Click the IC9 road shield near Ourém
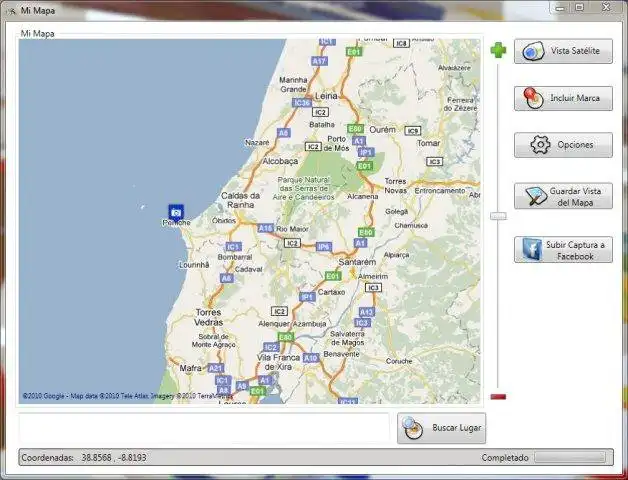 [413, 131]
